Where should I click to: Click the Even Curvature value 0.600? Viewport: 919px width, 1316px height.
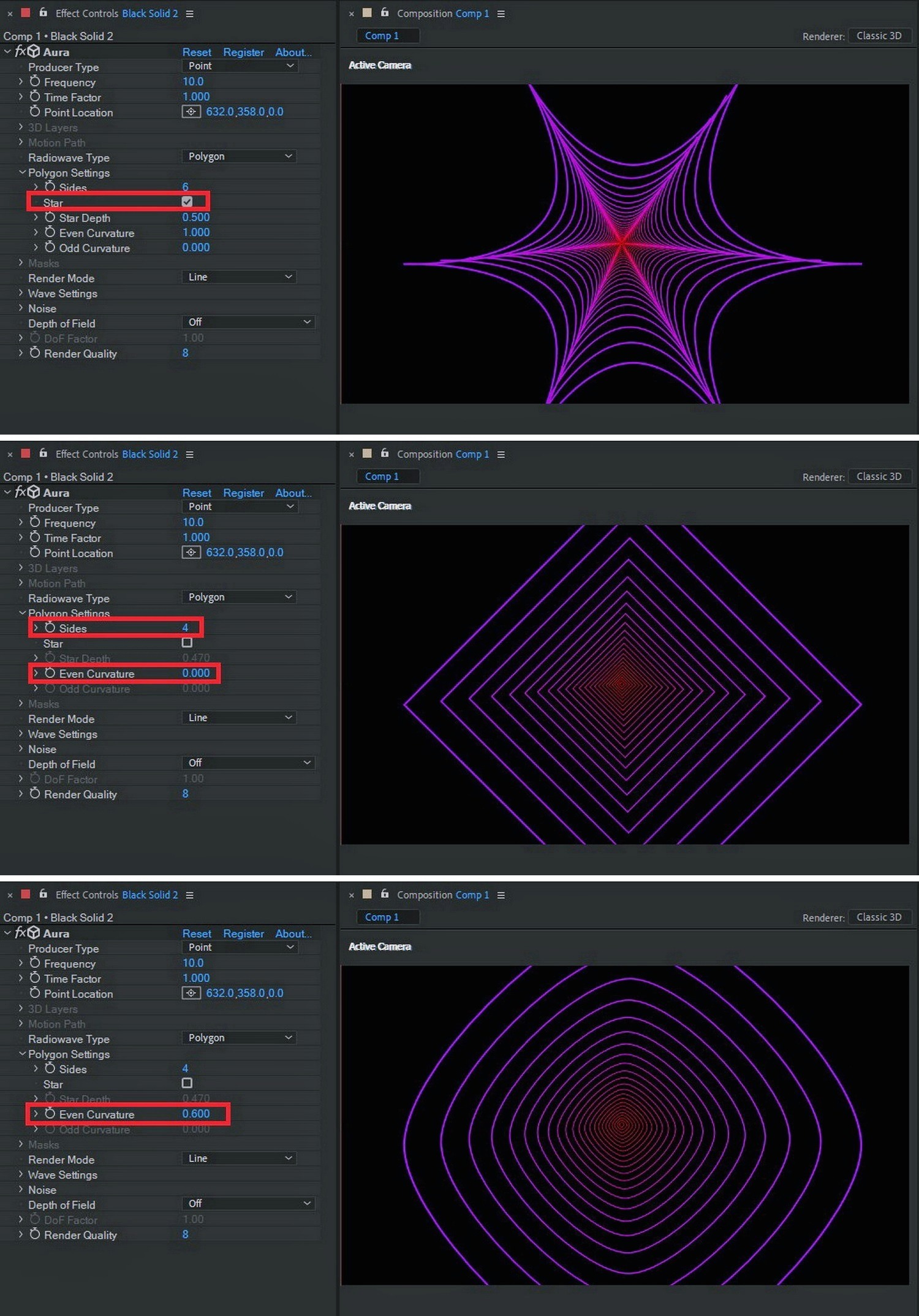click(196, 1114)
